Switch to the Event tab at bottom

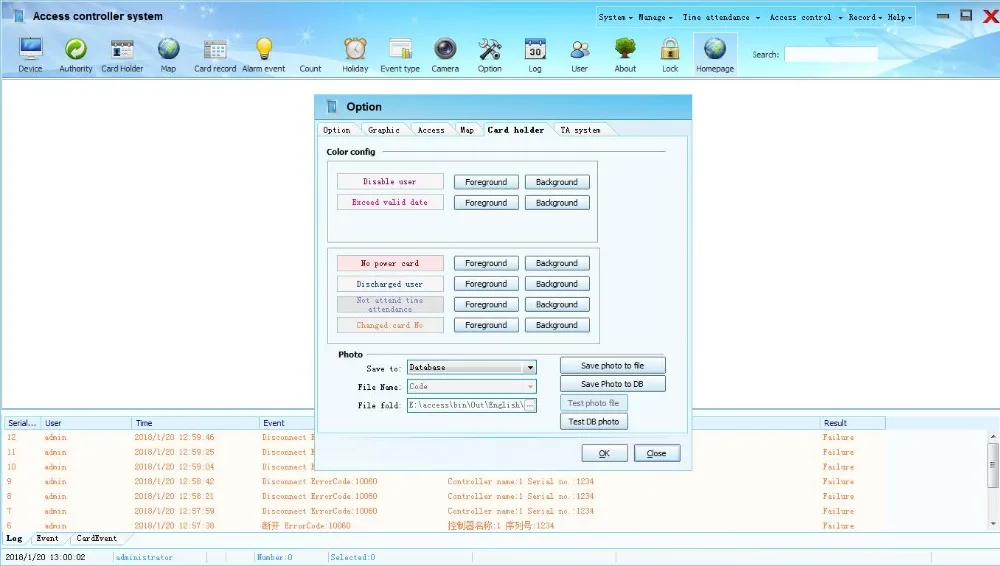point(47,539)
